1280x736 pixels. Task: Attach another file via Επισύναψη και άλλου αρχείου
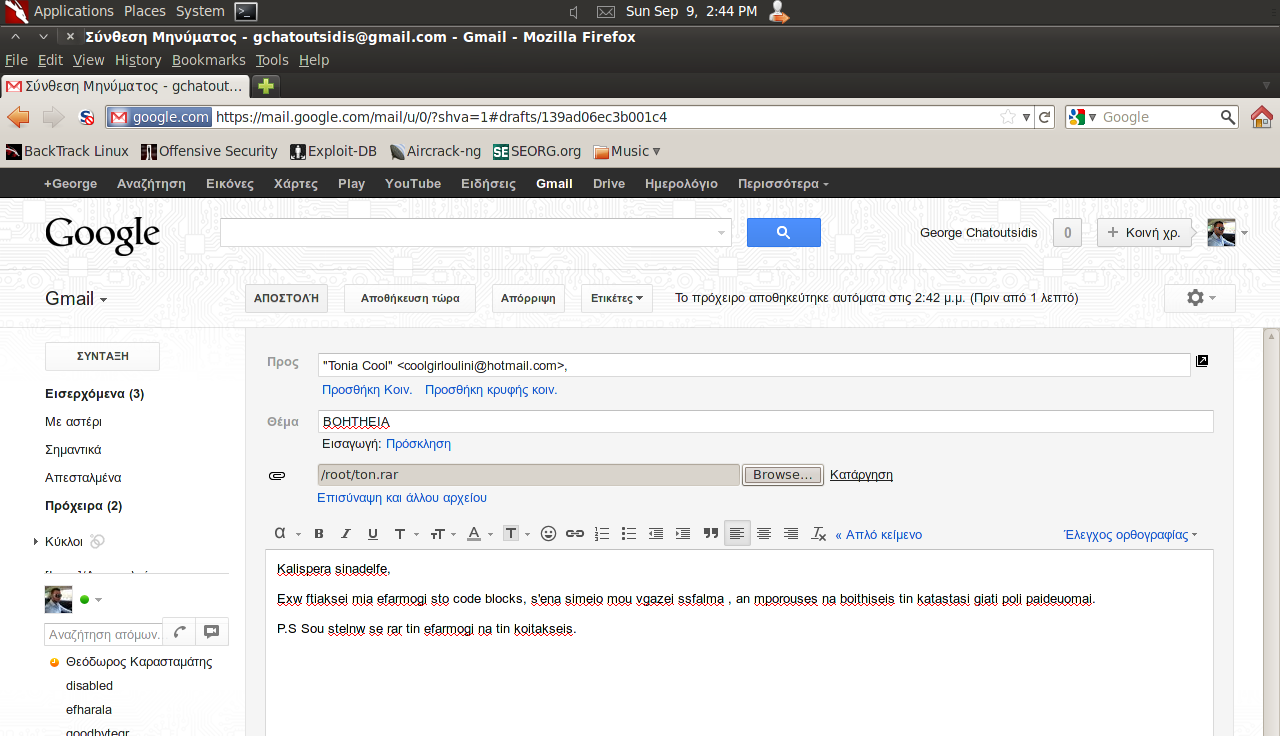(402, 498)
